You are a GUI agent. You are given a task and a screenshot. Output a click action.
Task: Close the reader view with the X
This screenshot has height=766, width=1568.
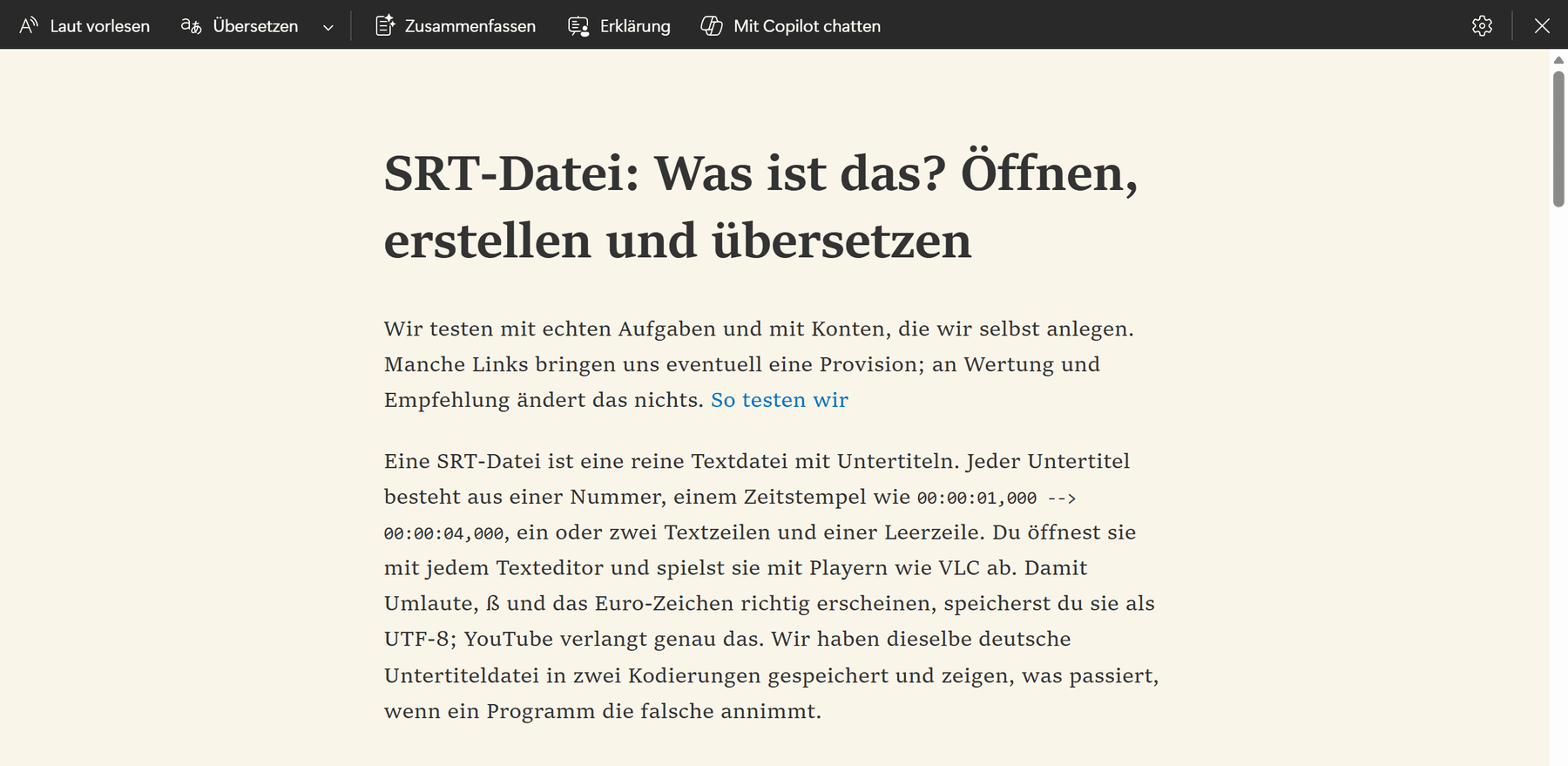pyautogui.click(x=1542, y=26)
